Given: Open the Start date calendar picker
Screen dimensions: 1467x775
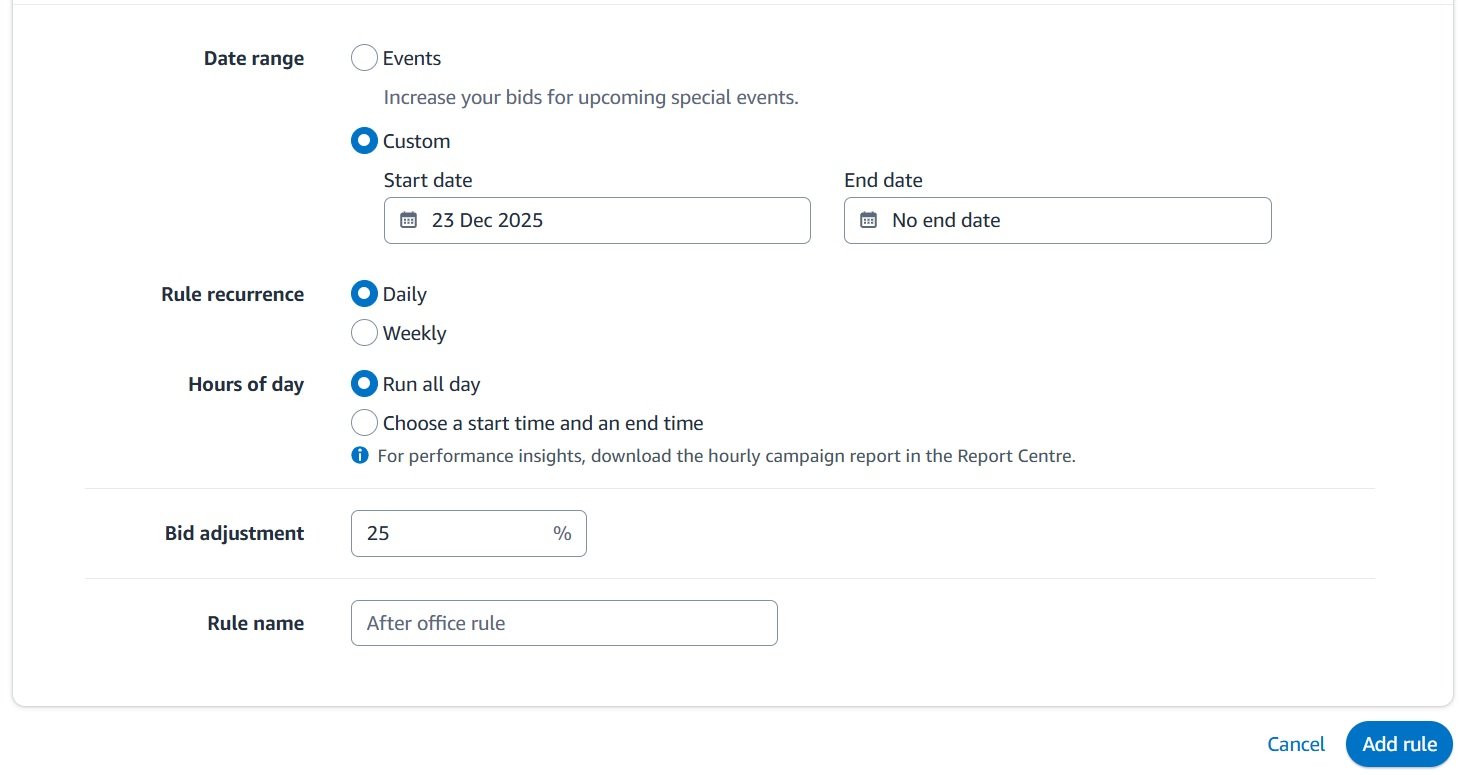Looking at the screenshot, I should point(408,220).
